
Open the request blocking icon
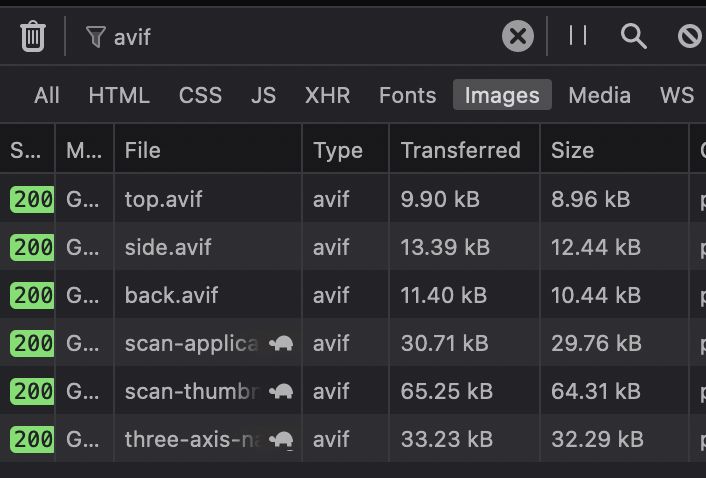pyautogui.click(x=690, y=36)
